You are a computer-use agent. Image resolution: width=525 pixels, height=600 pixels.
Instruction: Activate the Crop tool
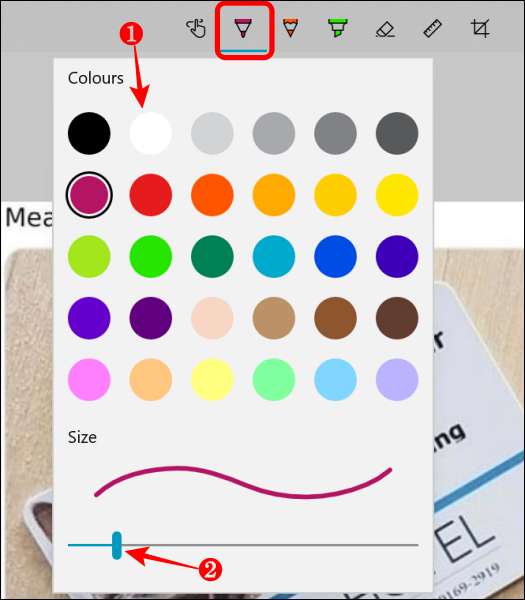click(x=480, y=29)
